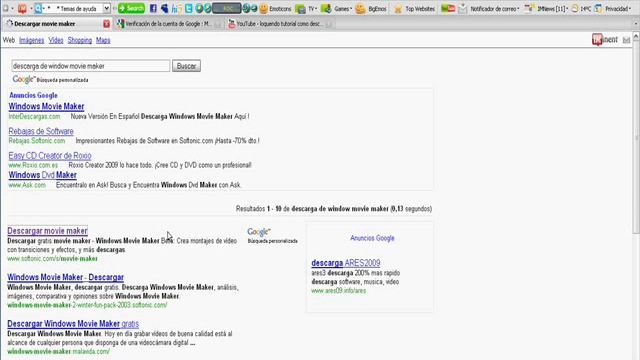This screenshot has height=360, width=640.
Task: Click the BigEmos toolbar icon
Action: pyautogui.click(x=360, y=9)
